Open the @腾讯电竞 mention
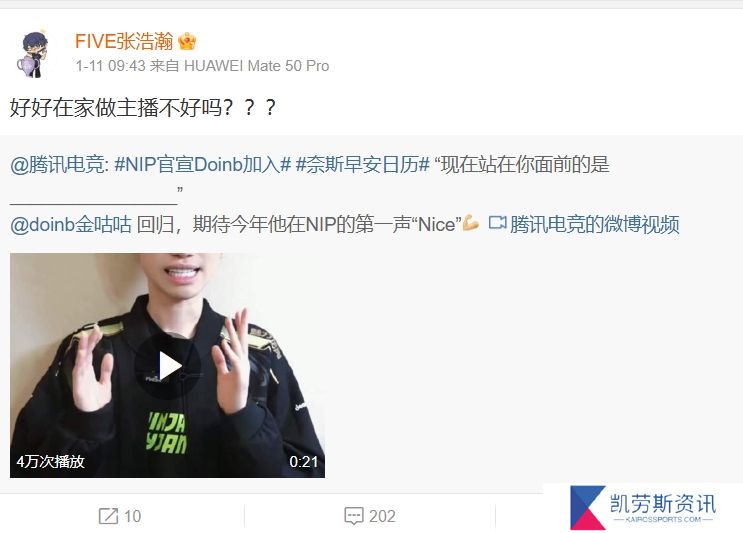 tap(59, 165)
